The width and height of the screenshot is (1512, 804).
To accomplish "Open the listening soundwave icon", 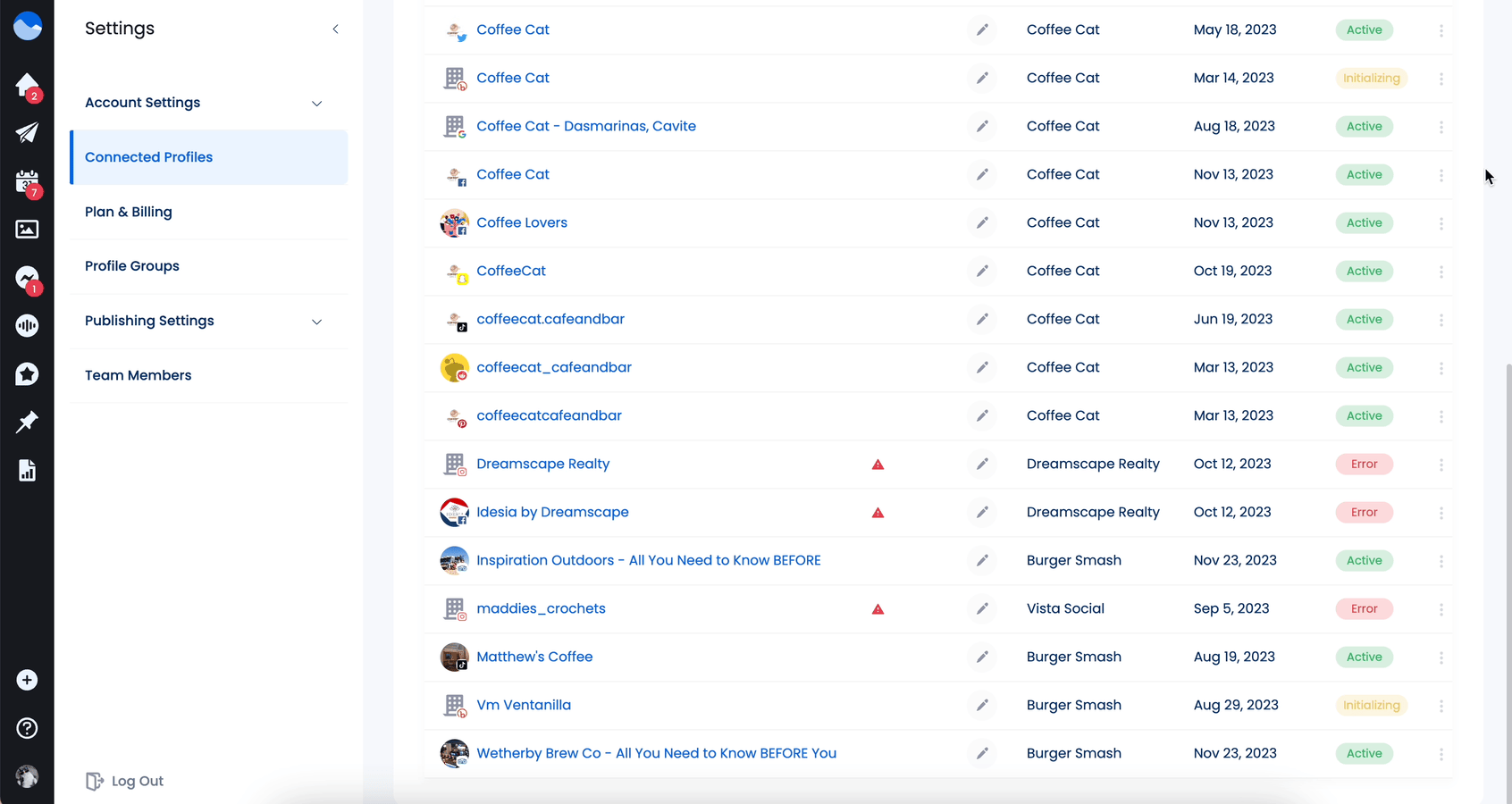I will pyautogui.click(x=27, y=326).
